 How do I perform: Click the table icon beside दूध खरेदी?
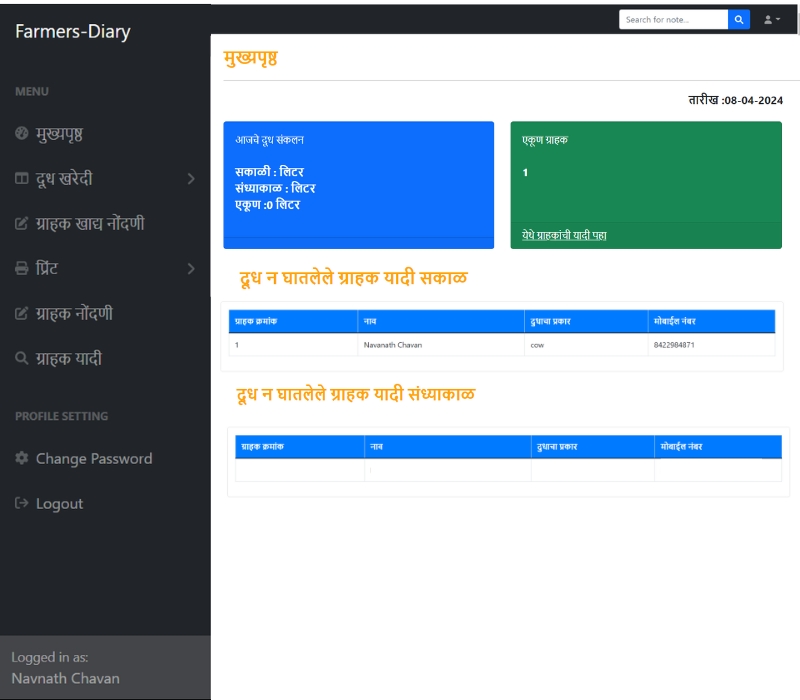22,179
